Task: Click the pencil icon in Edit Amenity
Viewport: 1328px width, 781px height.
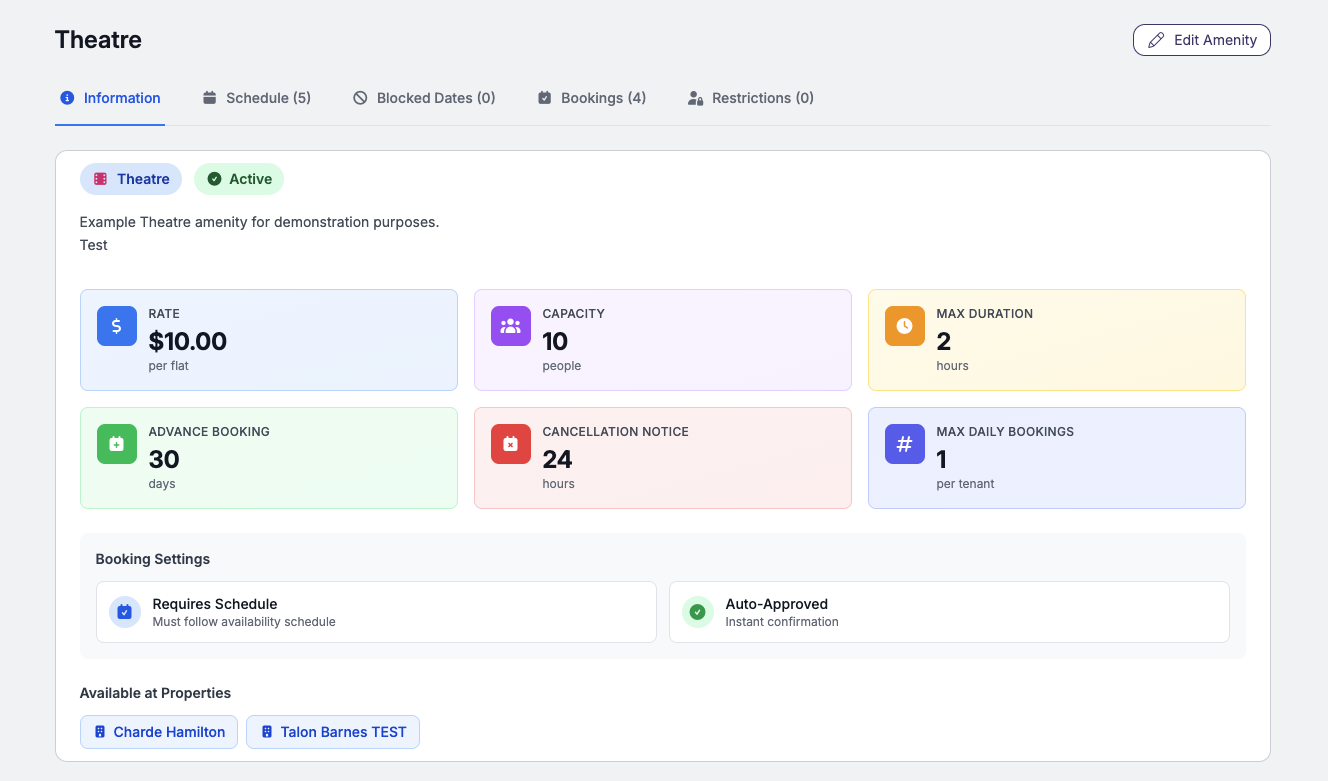Action: (x=1156, y=40)
